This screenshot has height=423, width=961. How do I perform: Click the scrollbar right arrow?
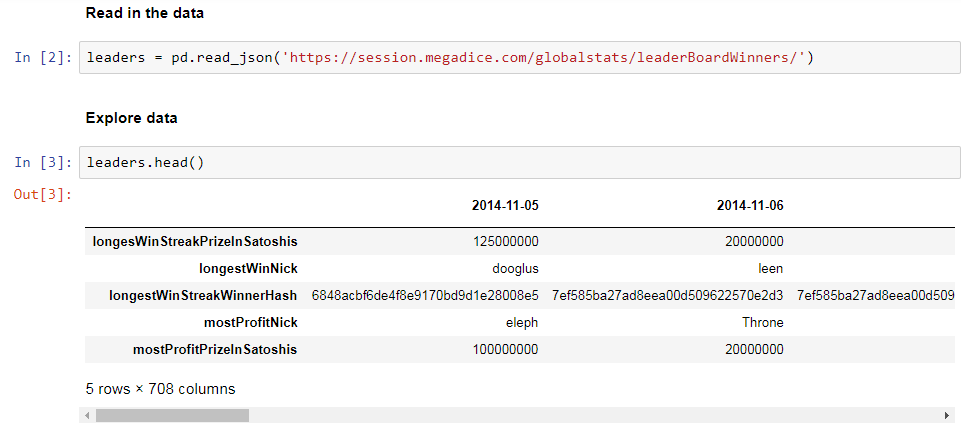(948, 415)
